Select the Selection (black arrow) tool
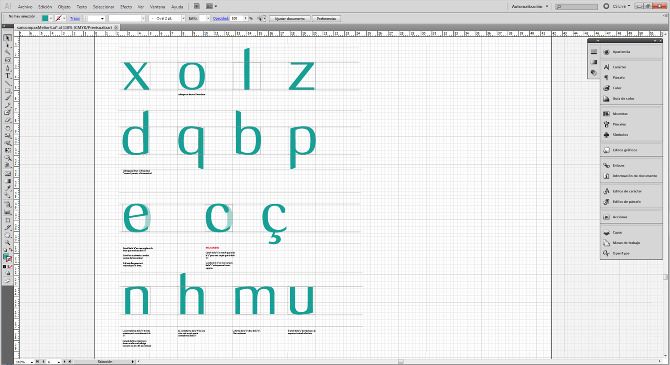670x365 pixels. (x=7, y=38)
